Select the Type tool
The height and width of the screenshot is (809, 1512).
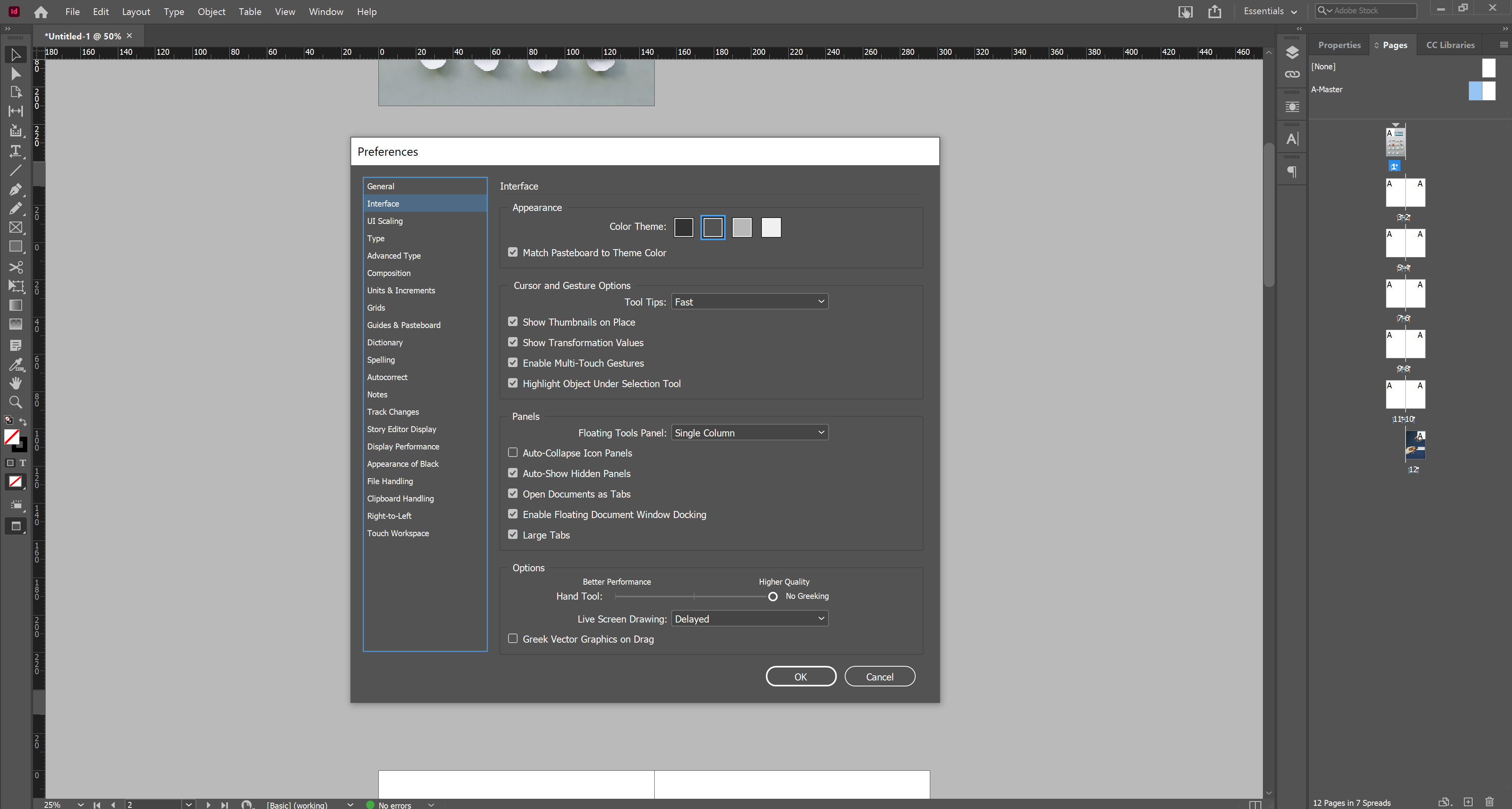(15, 151)
